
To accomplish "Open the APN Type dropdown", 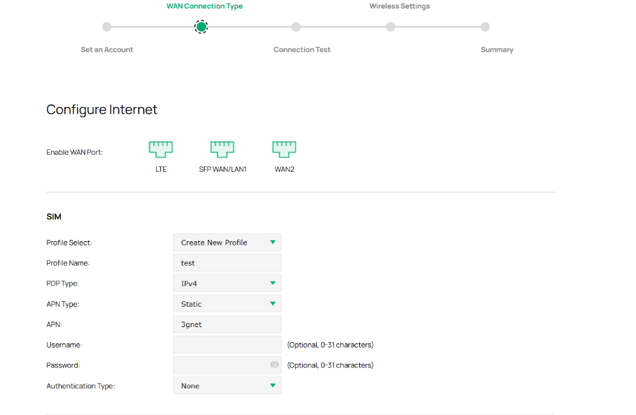I will [227, 304].
